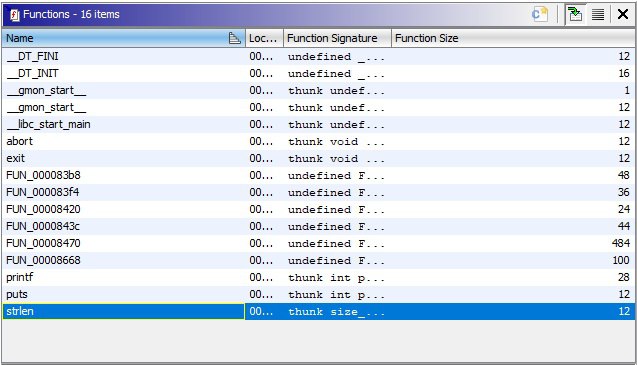
Task: Select the __libc_start_main function
Action: [x=318, y=124]
